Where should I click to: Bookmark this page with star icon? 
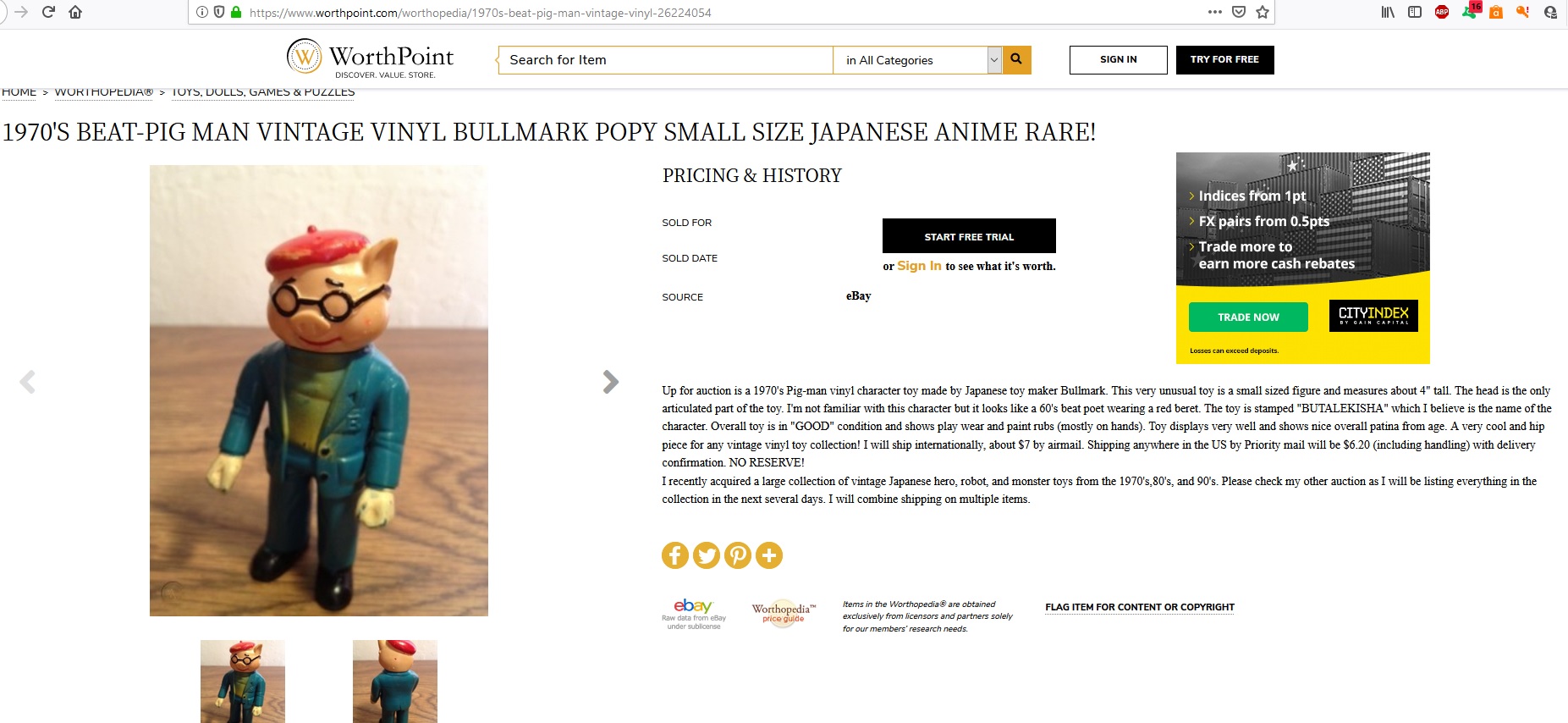(x=1263, y=12)
